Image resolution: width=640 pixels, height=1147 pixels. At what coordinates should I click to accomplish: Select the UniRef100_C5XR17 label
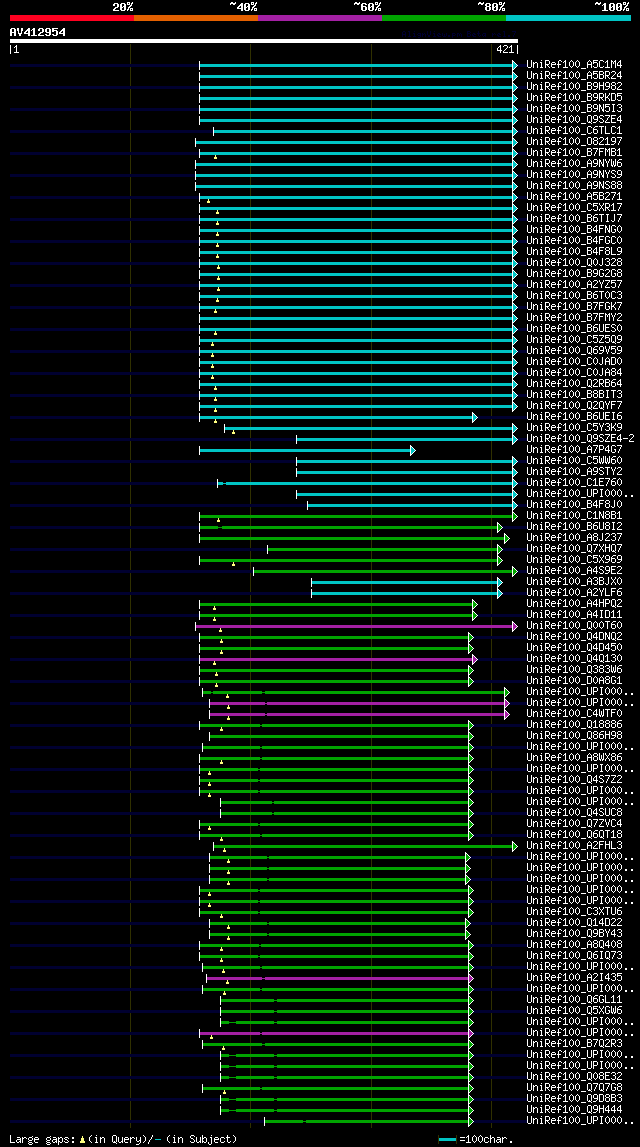pyautogui.click(x=574, y=207)
